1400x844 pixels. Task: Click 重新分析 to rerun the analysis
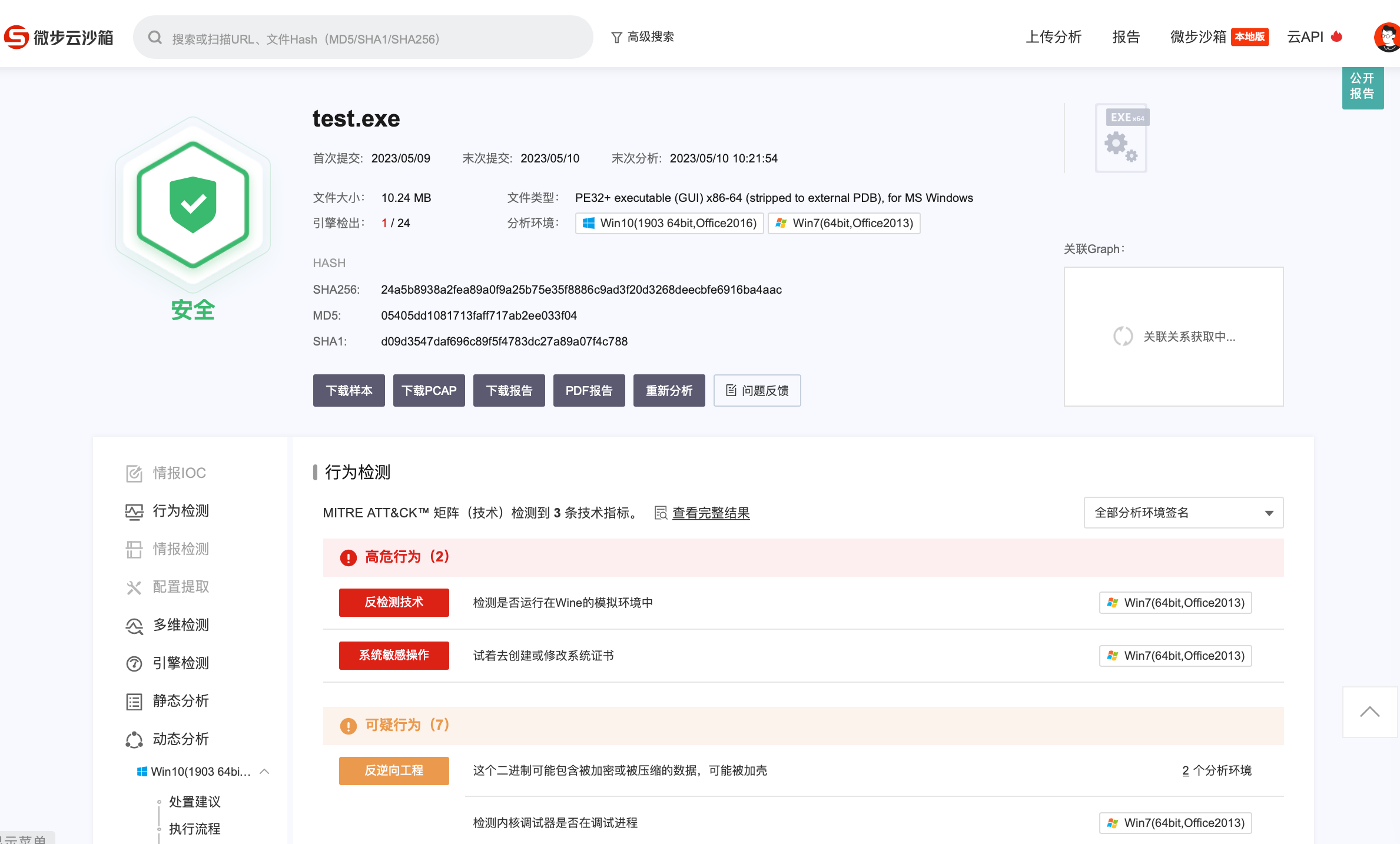[x=669, y=390]
